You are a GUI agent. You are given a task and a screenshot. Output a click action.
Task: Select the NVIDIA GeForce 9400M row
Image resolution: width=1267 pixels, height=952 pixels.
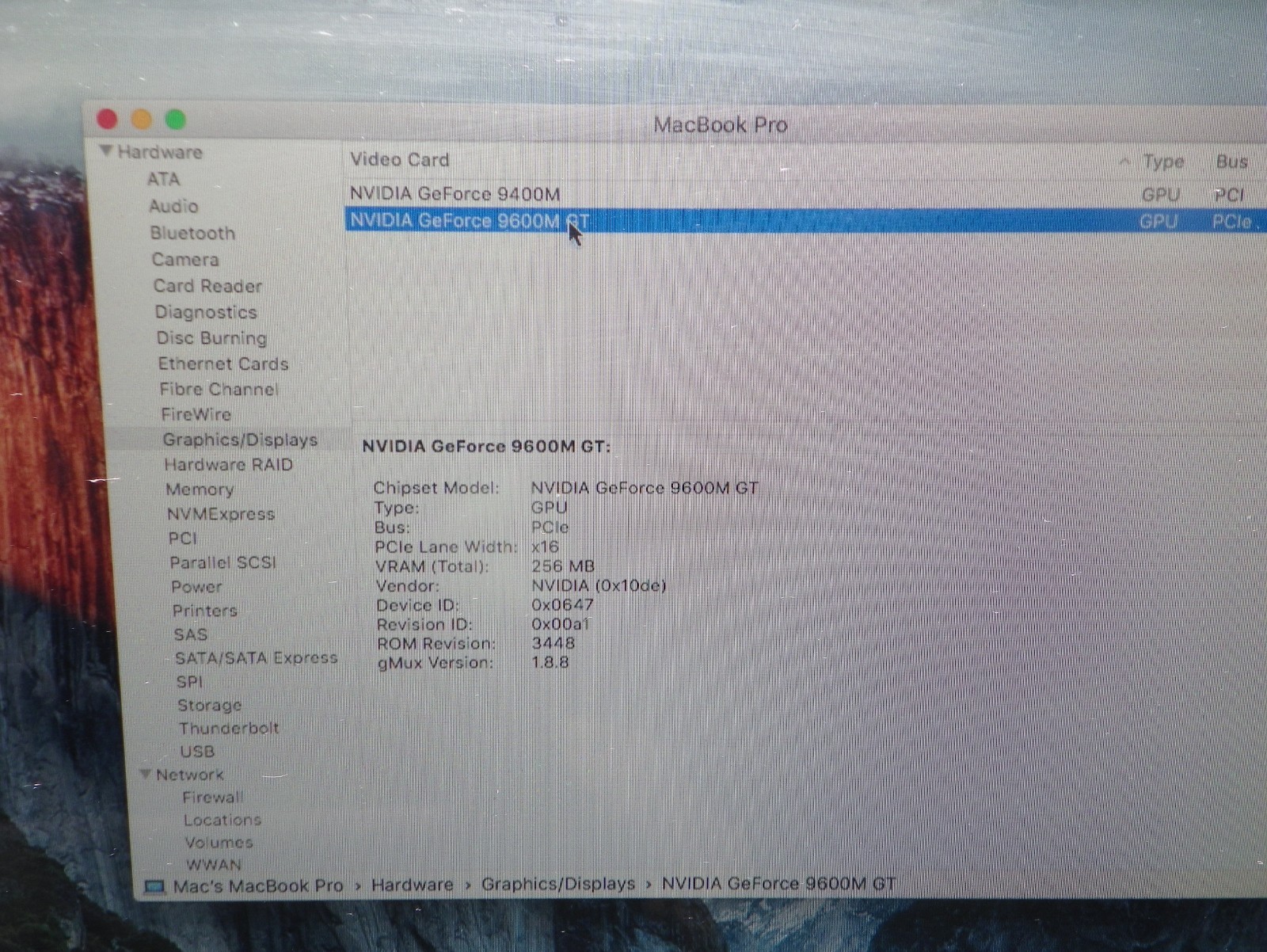tap(804, 194)
